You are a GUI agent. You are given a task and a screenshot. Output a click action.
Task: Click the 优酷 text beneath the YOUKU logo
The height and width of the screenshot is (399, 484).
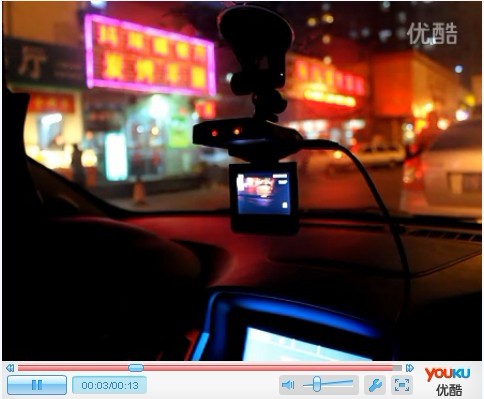(x=448, y=390)
